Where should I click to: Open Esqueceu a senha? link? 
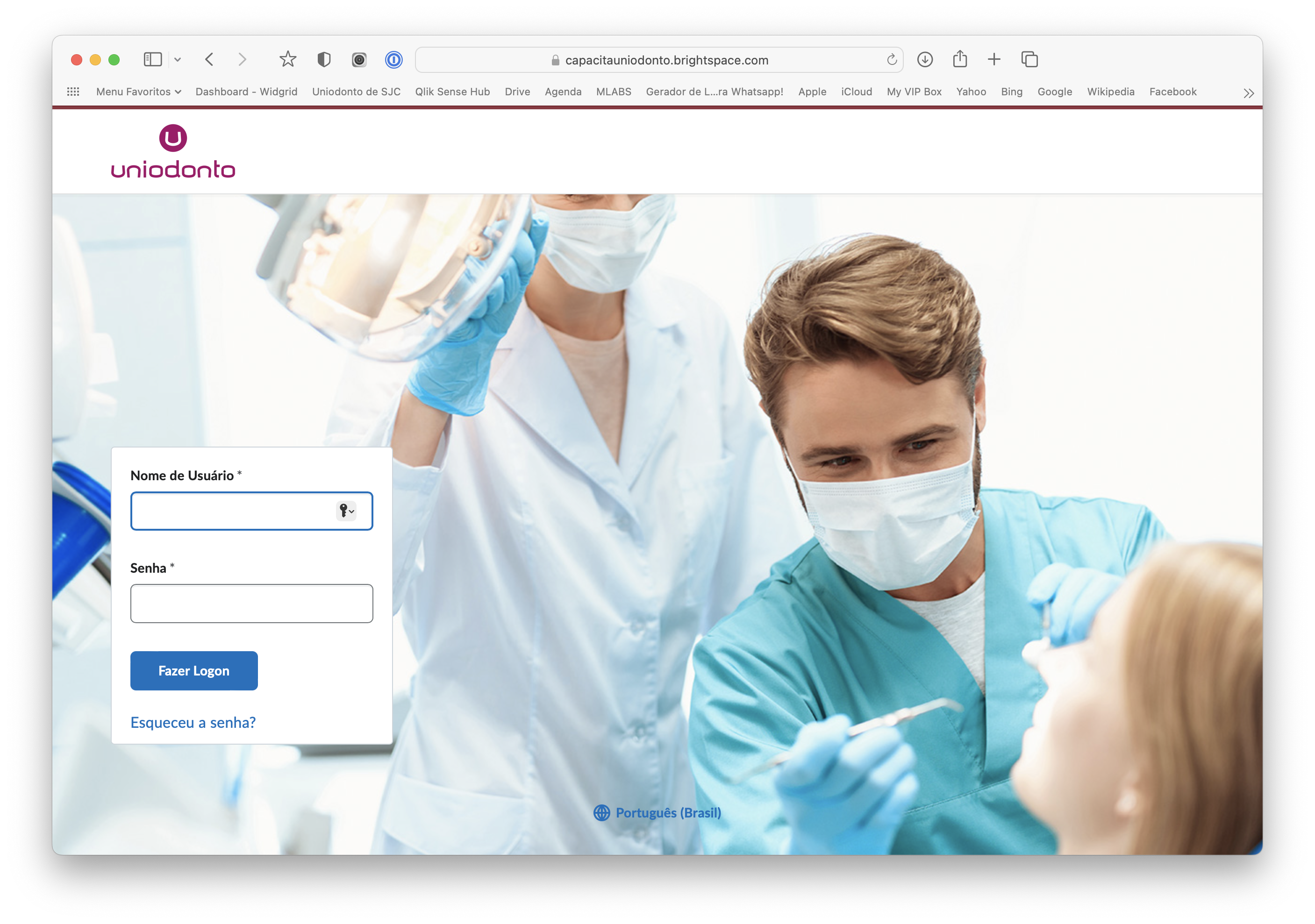click(x=193, y=723)
